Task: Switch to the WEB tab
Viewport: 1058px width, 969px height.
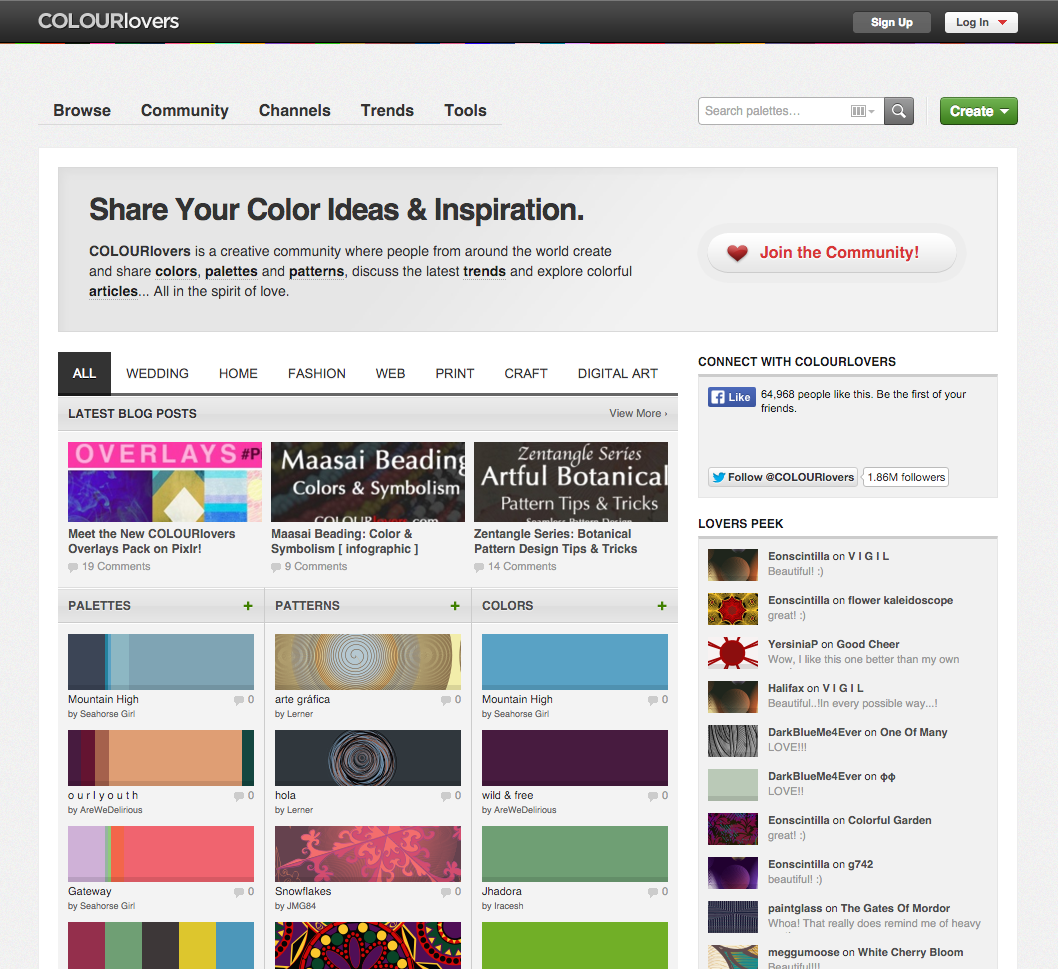Action: click(x=390, y=373)
